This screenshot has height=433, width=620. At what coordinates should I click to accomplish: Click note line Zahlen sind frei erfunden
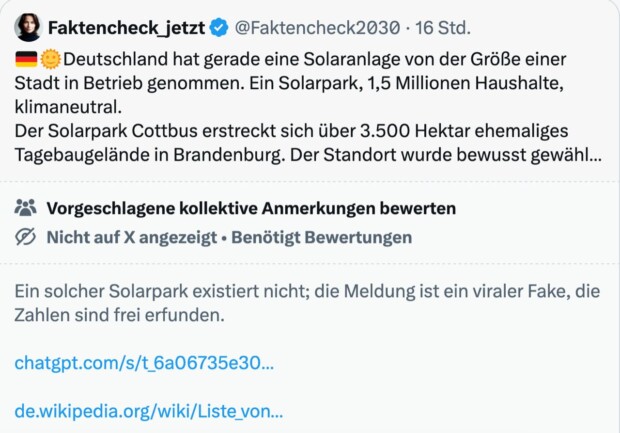pyautogui.click(x=119, y=316)
